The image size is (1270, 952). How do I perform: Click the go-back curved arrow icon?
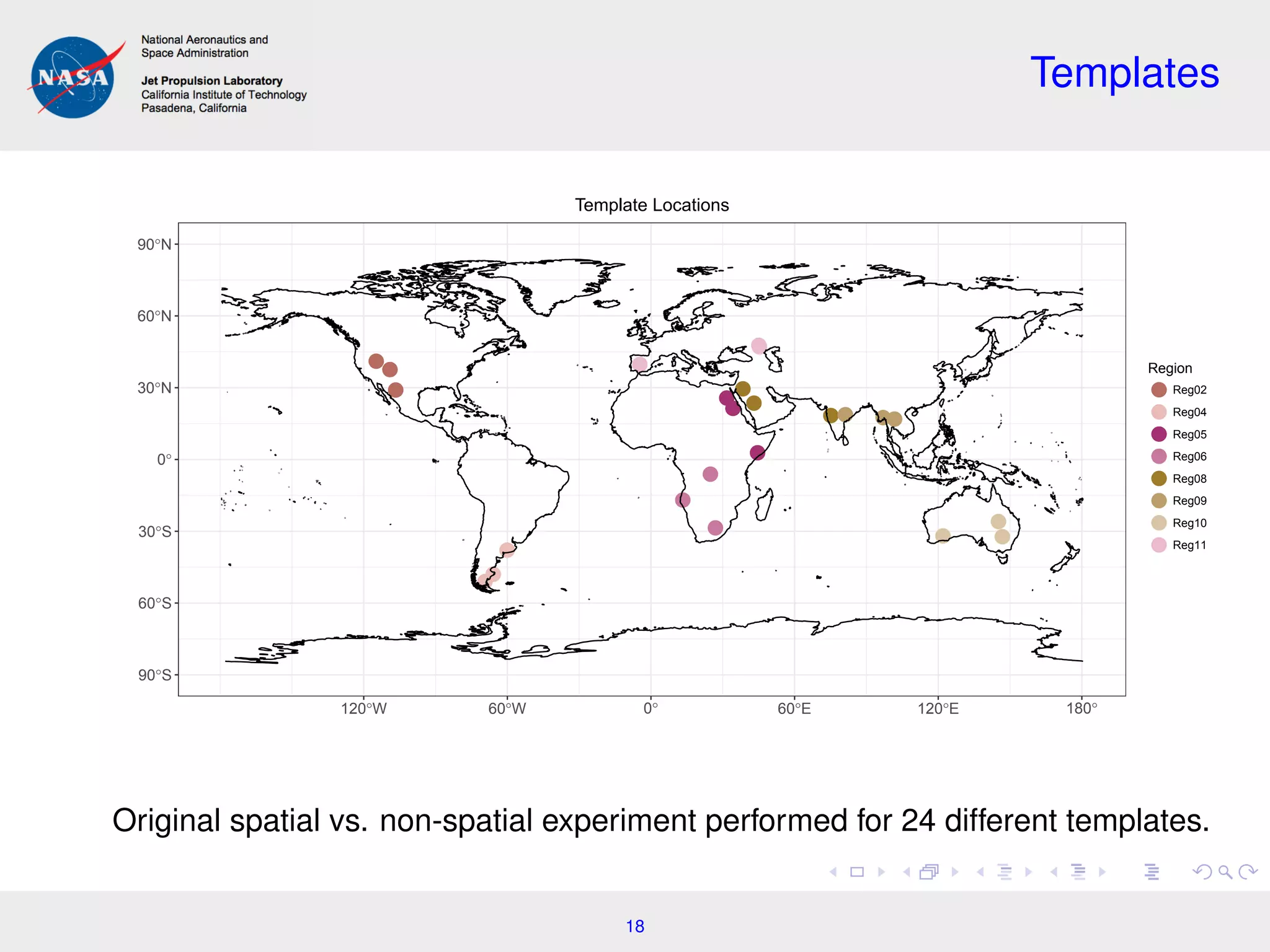click(1202, 872)
